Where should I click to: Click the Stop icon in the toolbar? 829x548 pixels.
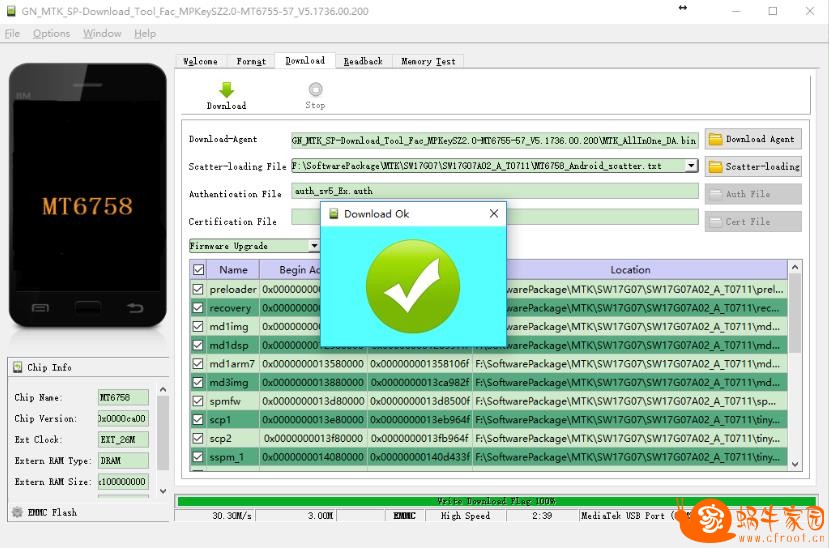[x=315, y=89]
